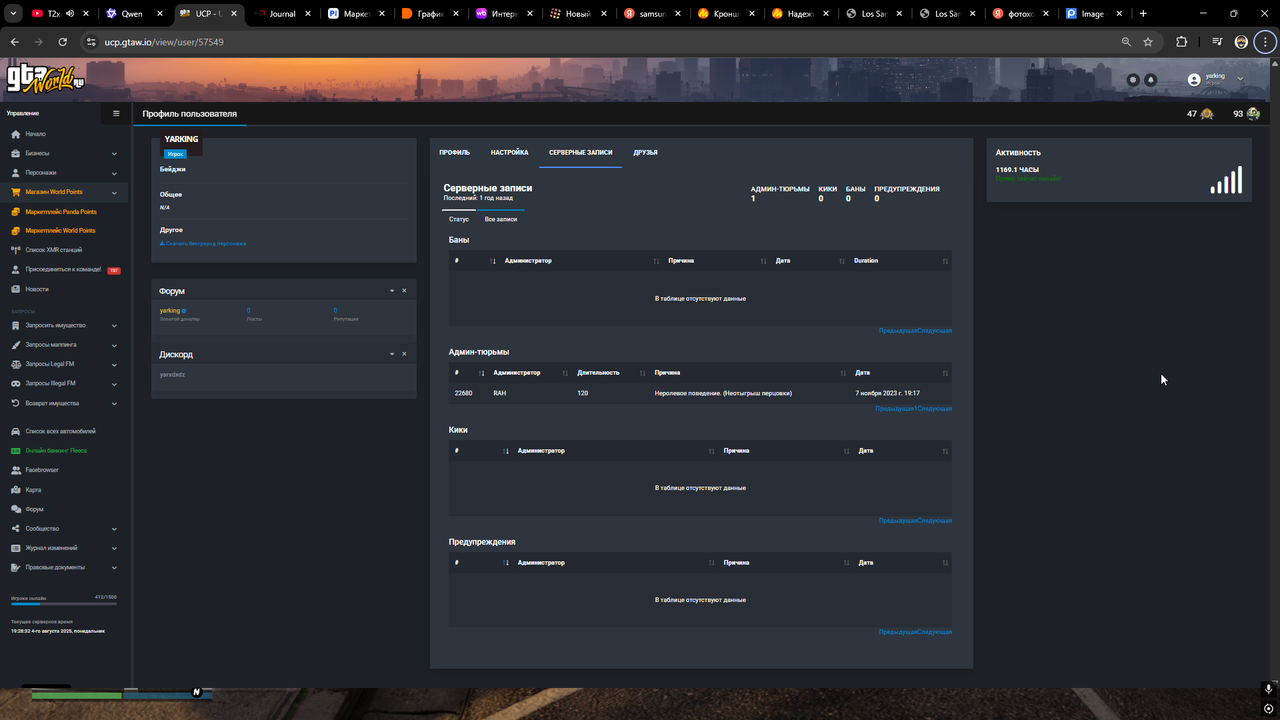Close the Форум panel with X

pyautogui.click(x=404, y=291)
